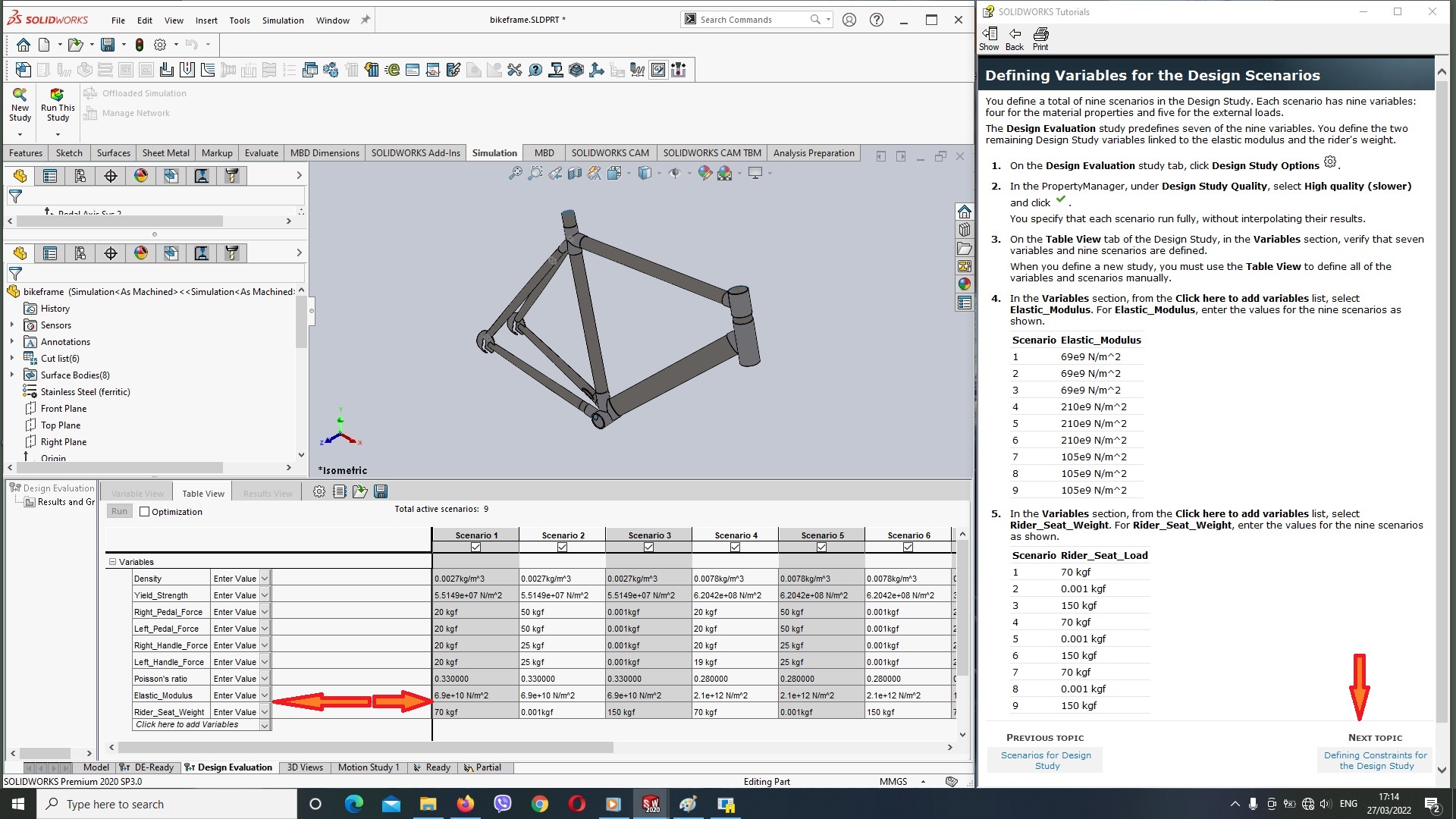Switch to the Evaluate ribbon tab
This screenshot has width=1456, height=819.
[262, 153]
